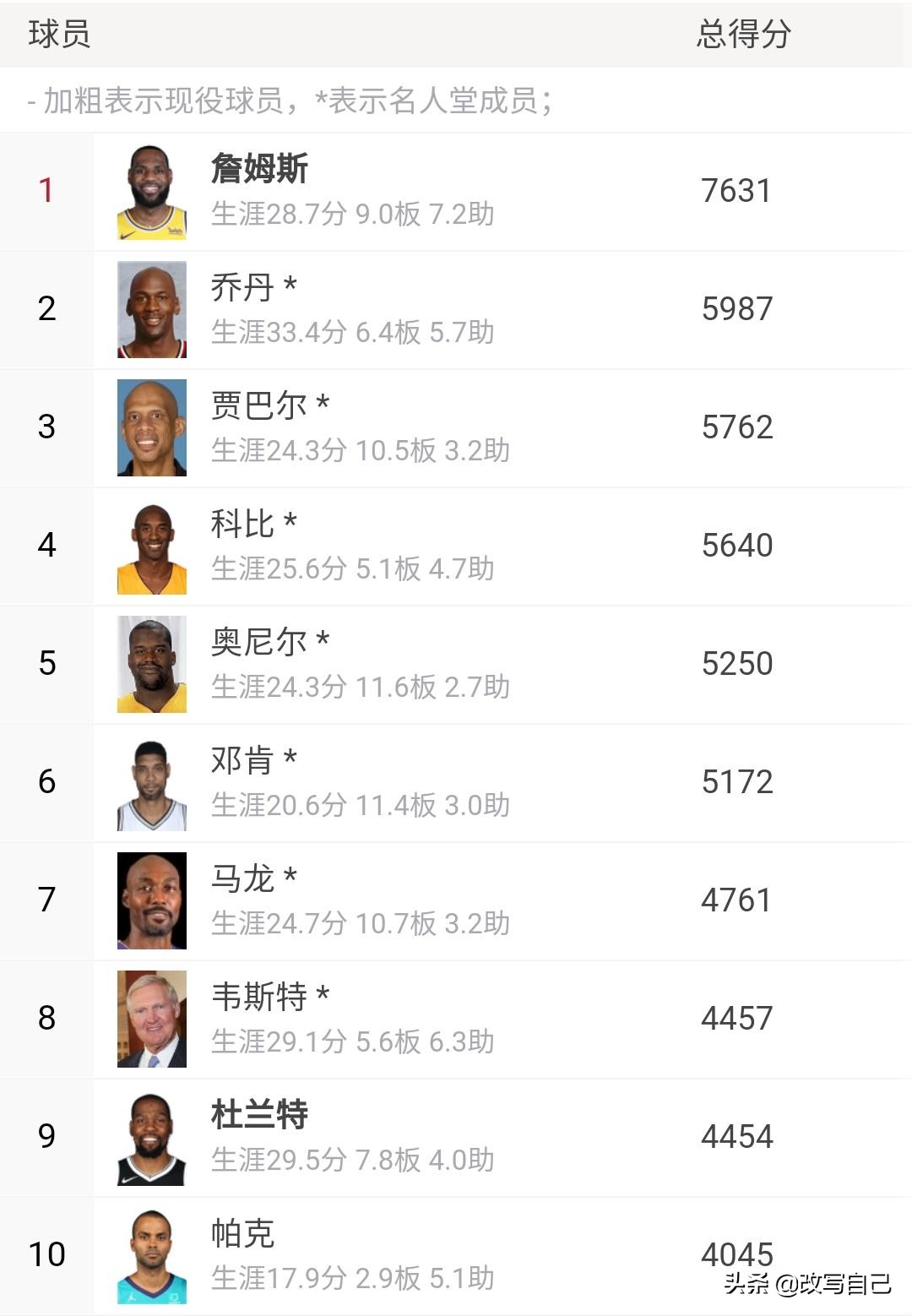912x1316 pixels.
Task: Click the red rank number 1
Action: click(46, 191)
